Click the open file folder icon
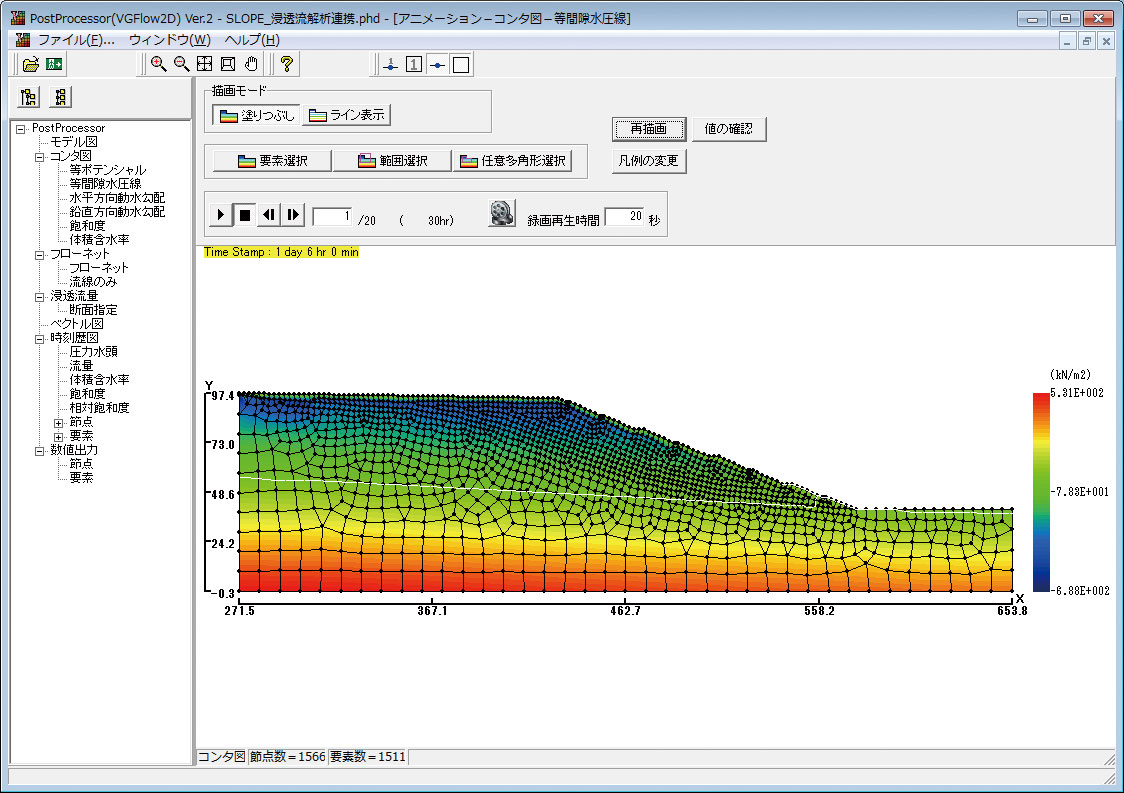 [x=31, y=64]
